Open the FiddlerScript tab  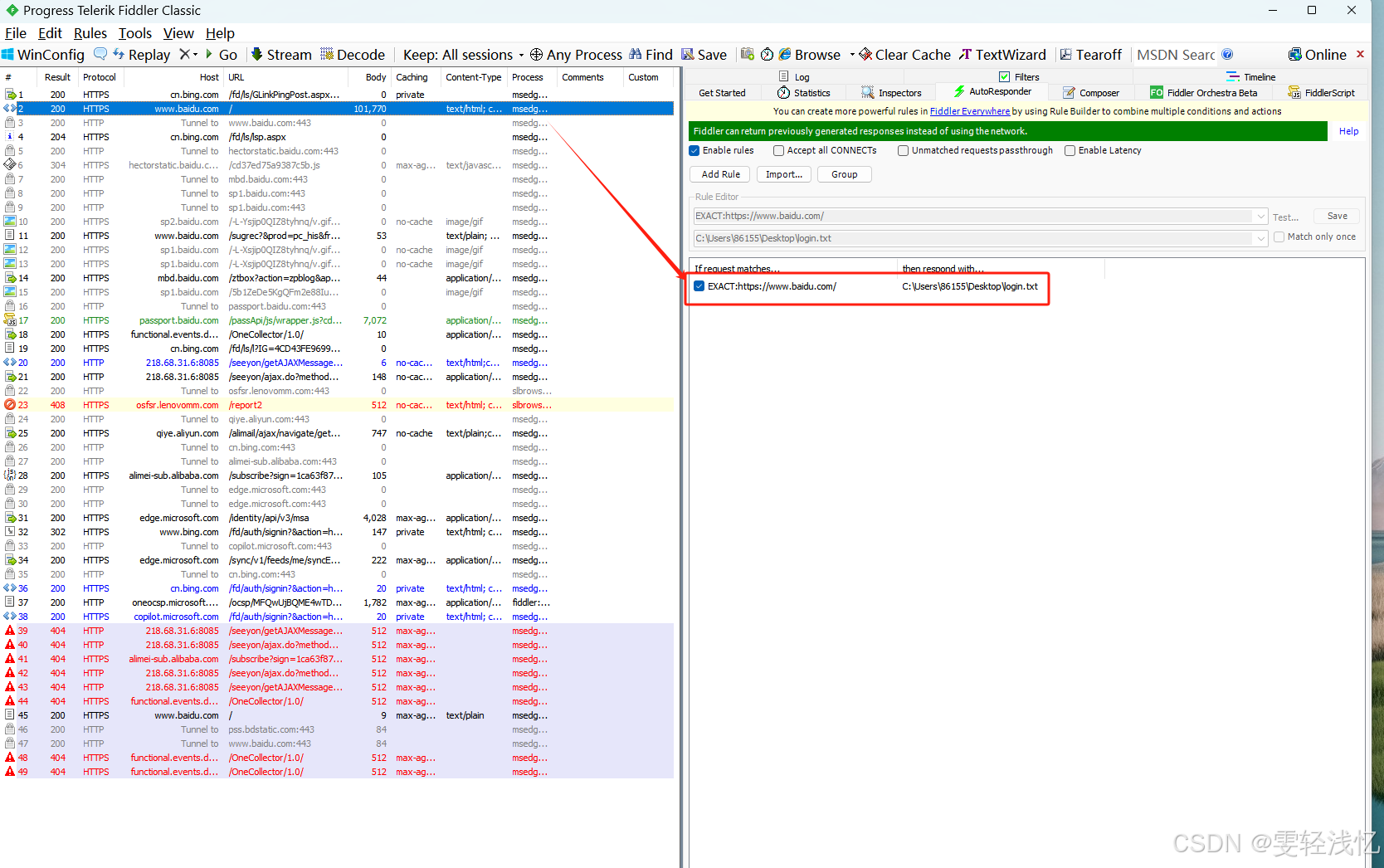point(1321,93)
